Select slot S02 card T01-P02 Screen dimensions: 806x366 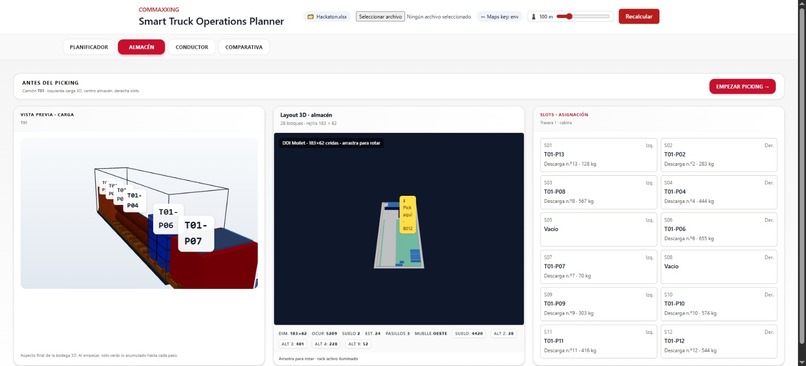[719, 155]
